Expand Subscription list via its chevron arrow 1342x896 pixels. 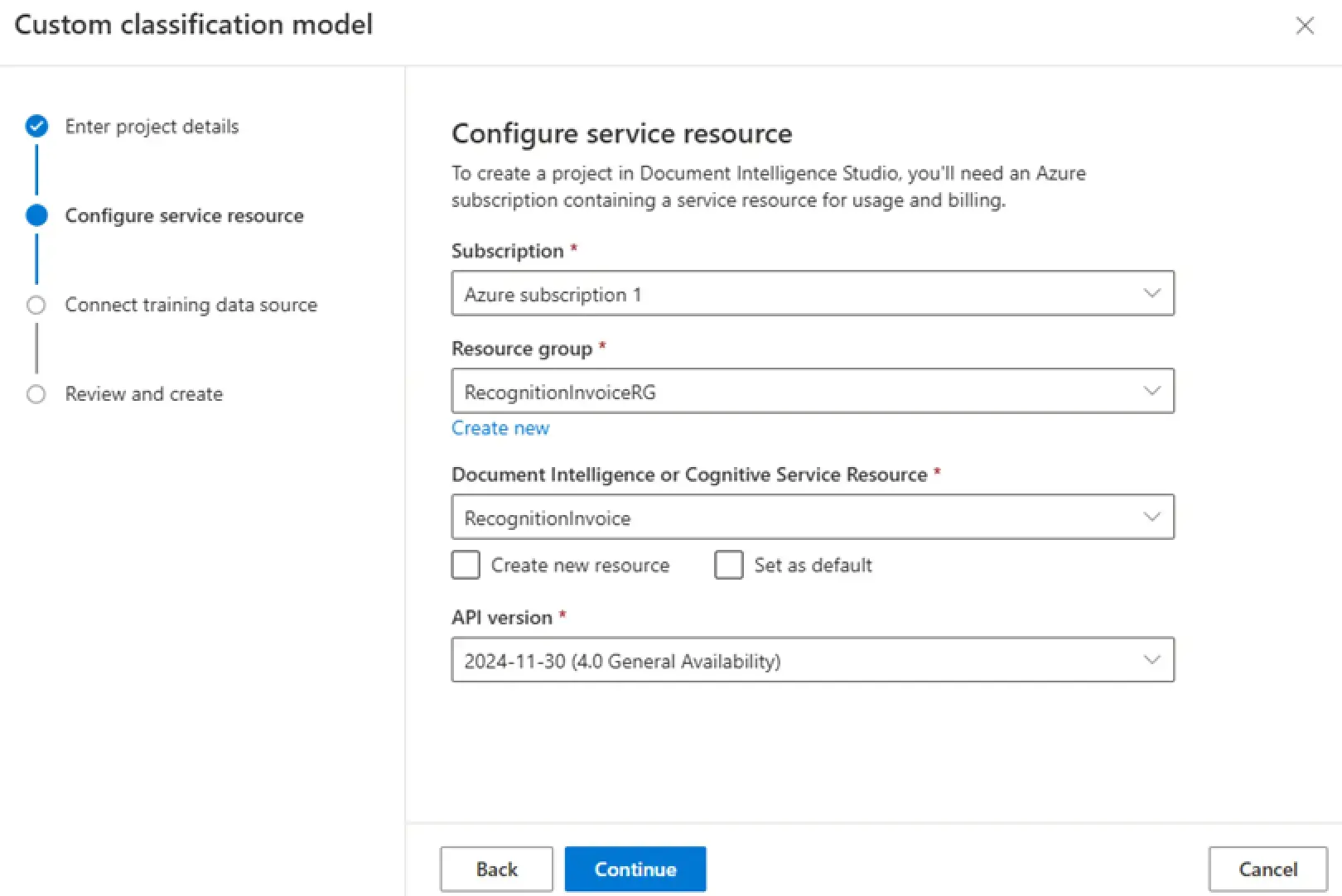(x=1151, y=293)
